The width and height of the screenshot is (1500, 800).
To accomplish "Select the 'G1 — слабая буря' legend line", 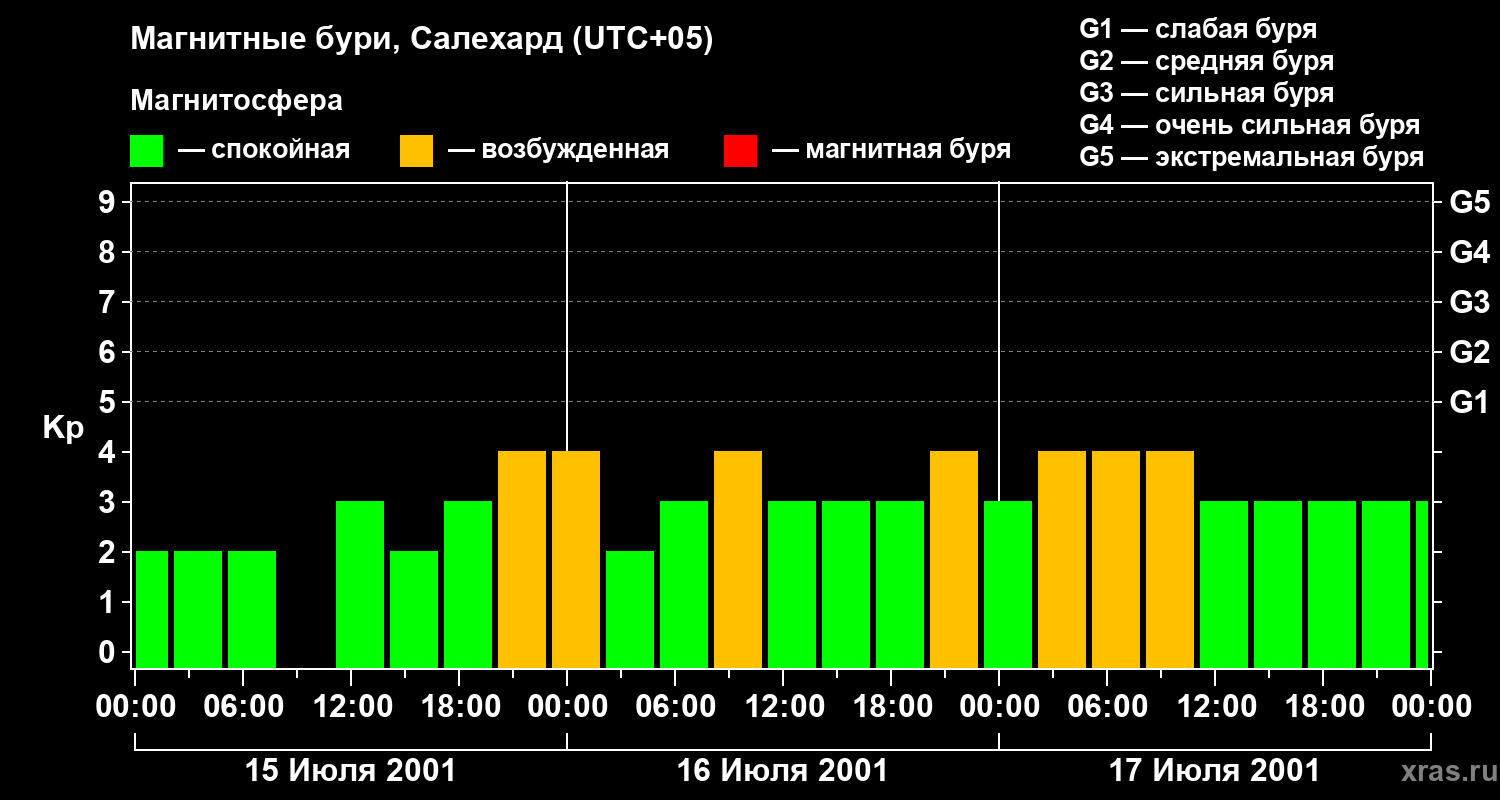I will [1198, 29].
